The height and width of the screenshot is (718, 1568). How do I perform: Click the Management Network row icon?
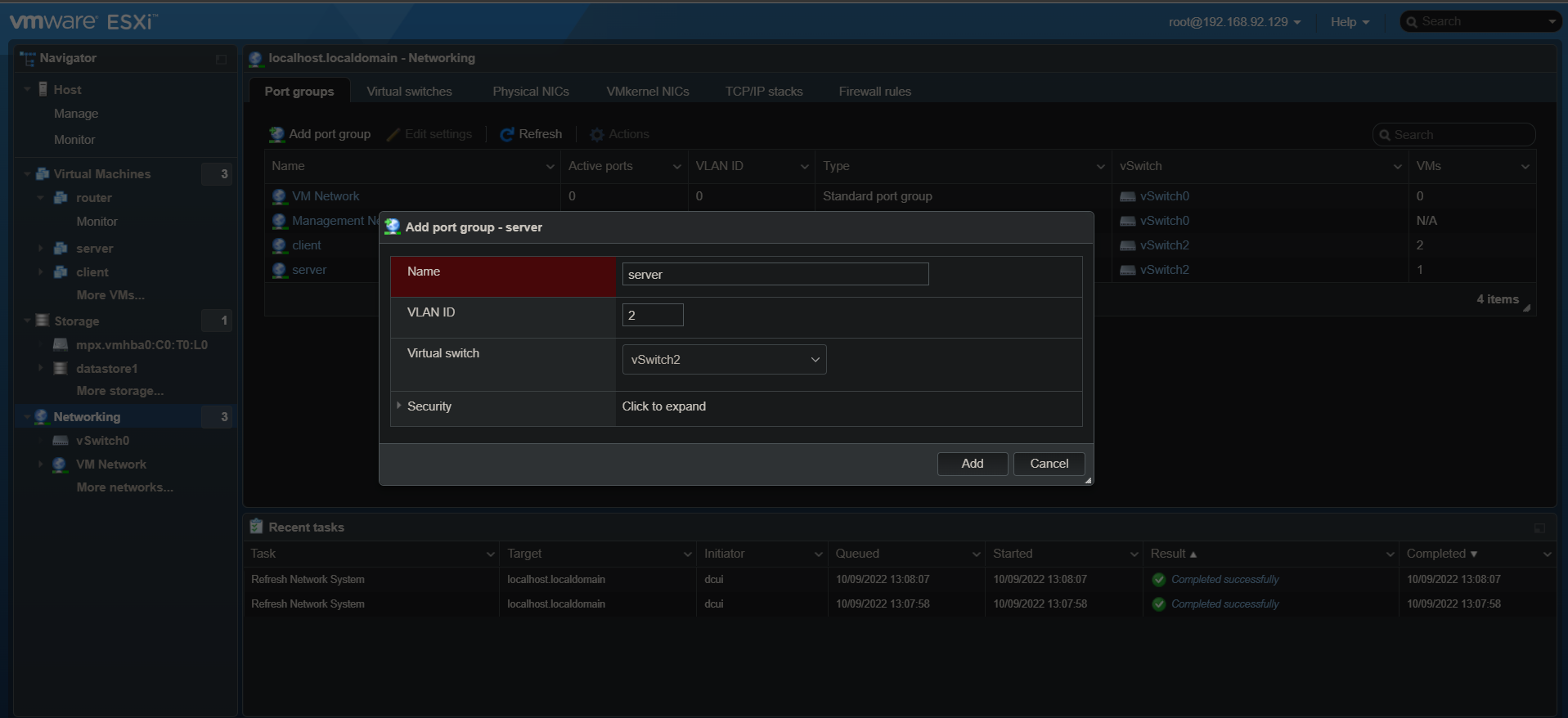pyautogui.click(x=279, y=221)
